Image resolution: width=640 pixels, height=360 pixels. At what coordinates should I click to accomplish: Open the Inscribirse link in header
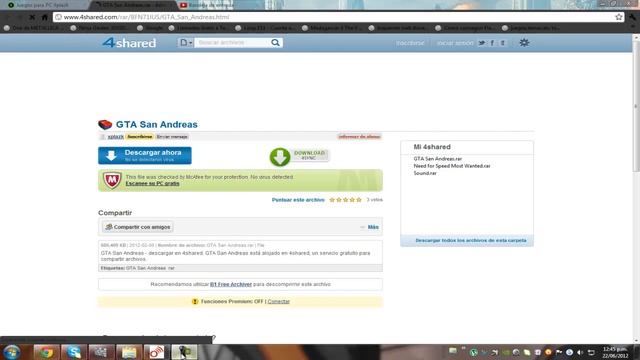[410, 43]
